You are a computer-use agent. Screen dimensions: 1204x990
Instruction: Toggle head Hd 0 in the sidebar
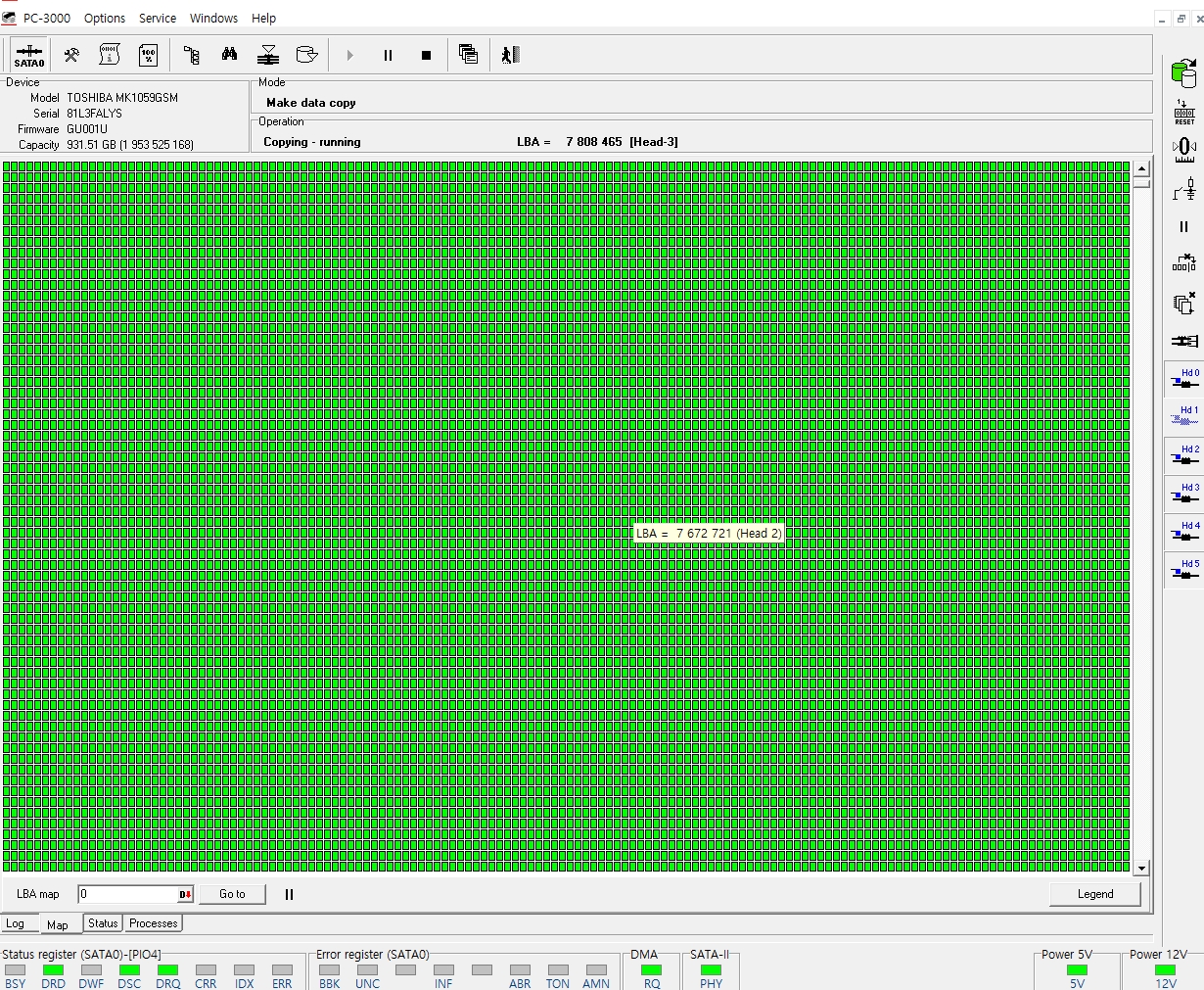pyautogui.click(x=1184, y=379)
